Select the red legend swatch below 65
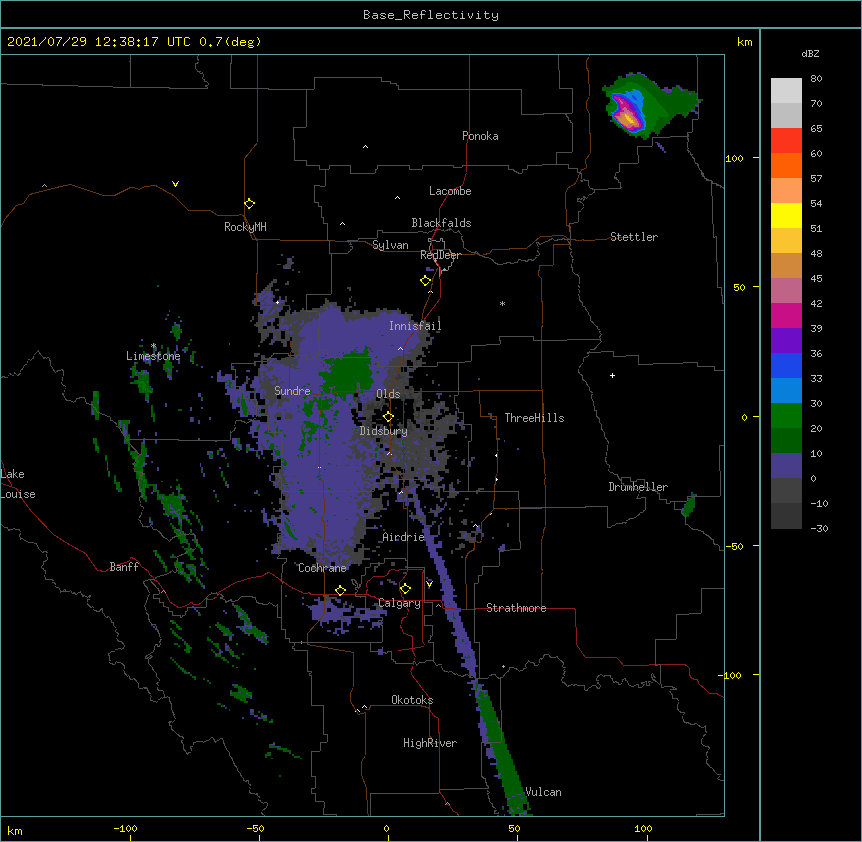862x842 pixels. point(786,140)
